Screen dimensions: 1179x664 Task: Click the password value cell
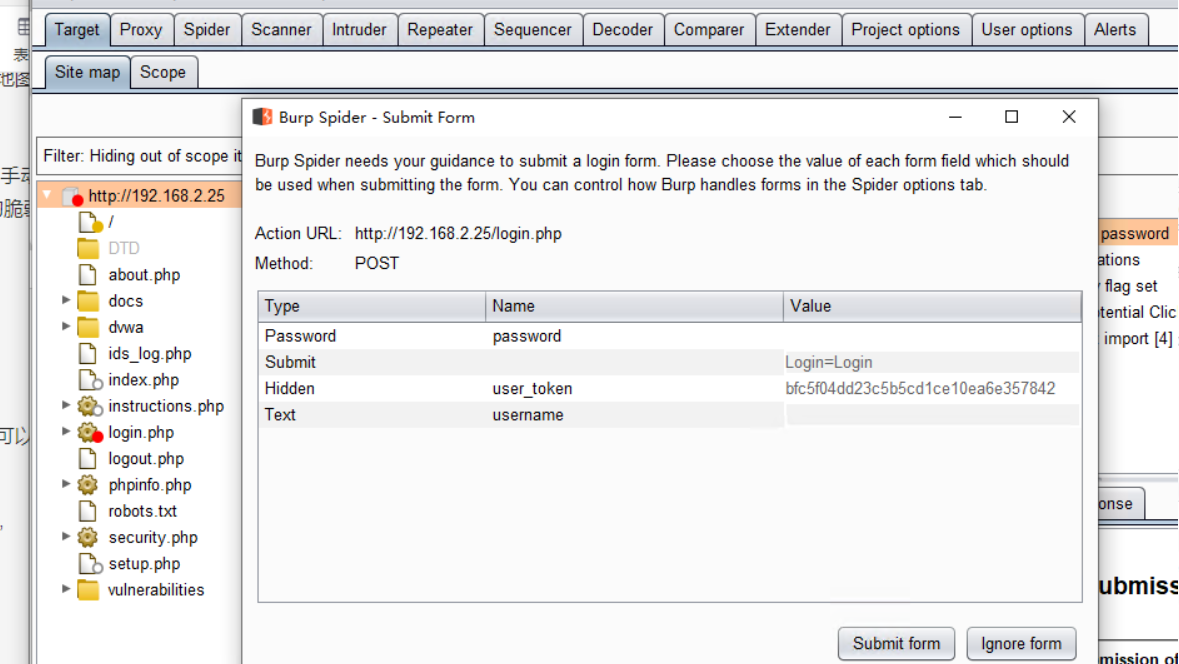[x=931, y=336]
